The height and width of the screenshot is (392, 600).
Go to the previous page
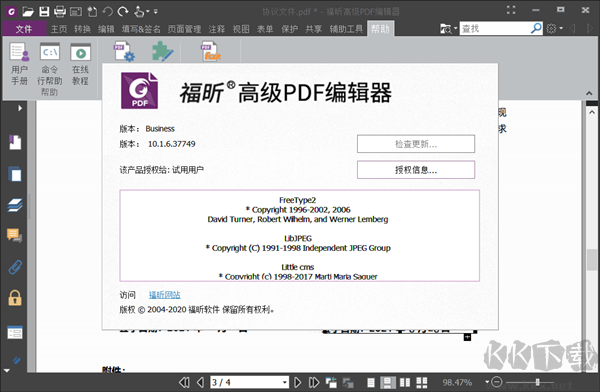tap(201, 382)
